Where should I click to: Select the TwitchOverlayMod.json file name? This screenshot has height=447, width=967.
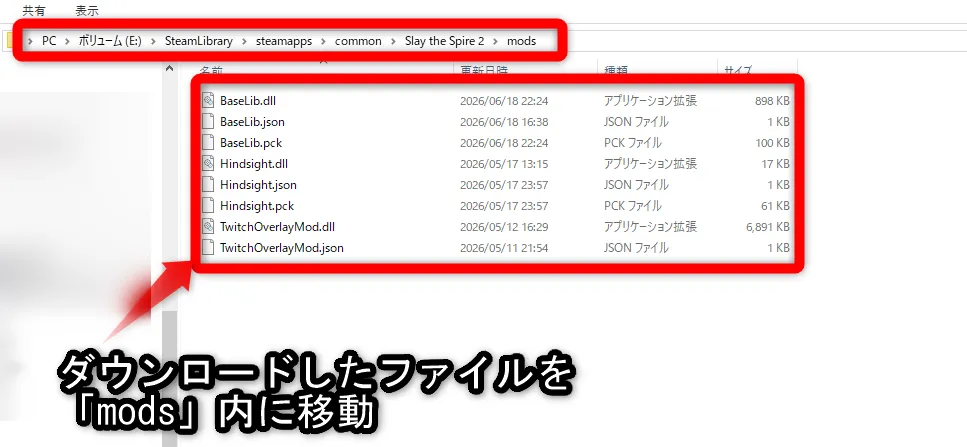coord(282,247)
